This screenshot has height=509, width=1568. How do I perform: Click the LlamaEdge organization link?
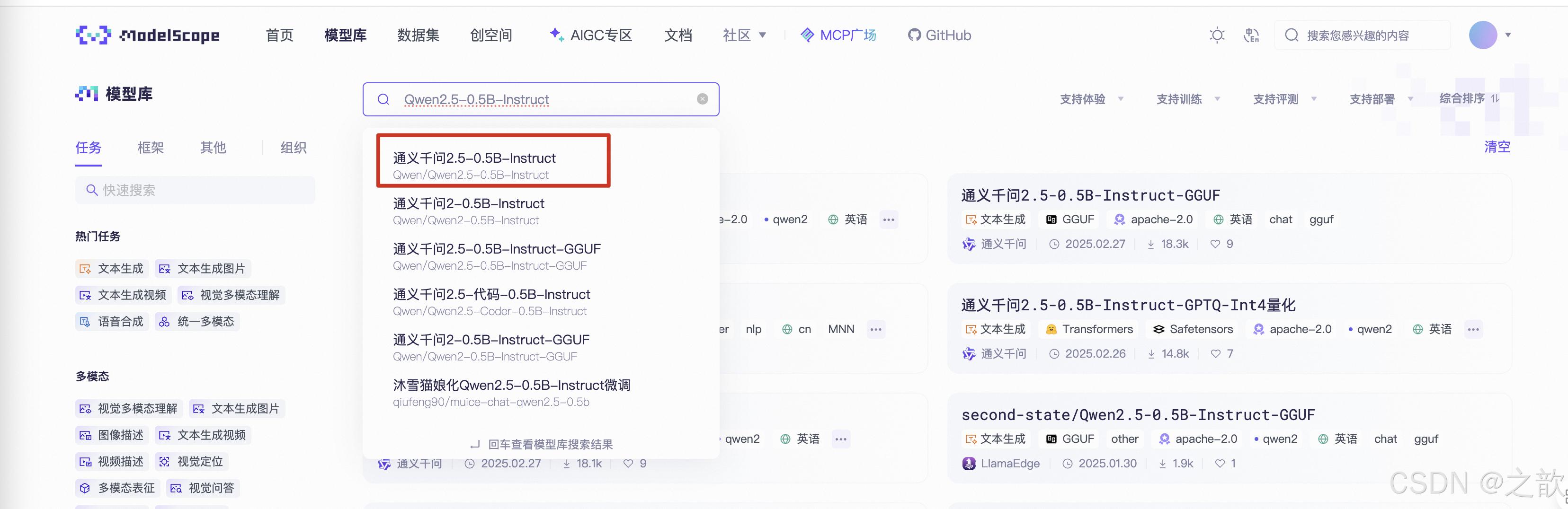point(1001,464)
